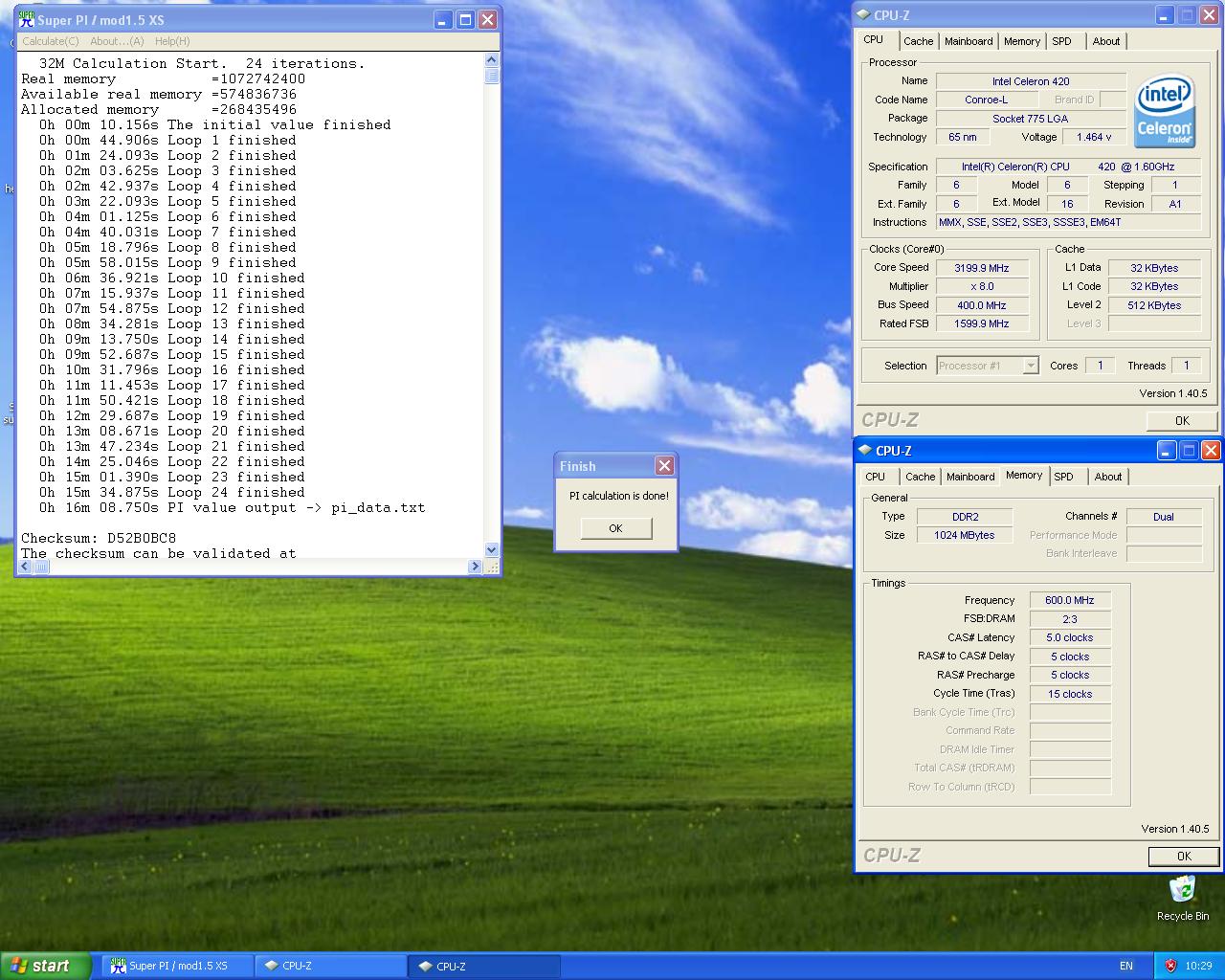Click the Package Socket 775 LGA field
This screenshot has height=980, width=1225.
click(1031, 119)
